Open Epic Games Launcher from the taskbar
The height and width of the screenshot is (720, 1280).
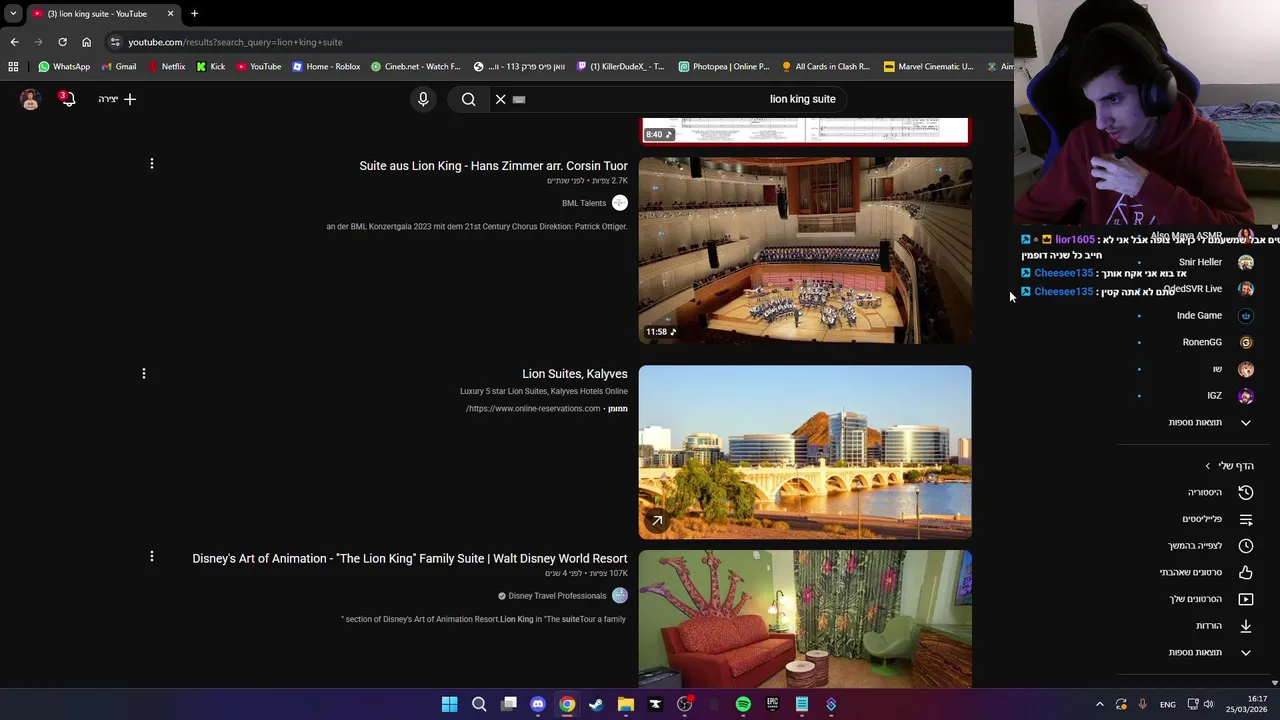pyautogui.click(x=772, y=704)
